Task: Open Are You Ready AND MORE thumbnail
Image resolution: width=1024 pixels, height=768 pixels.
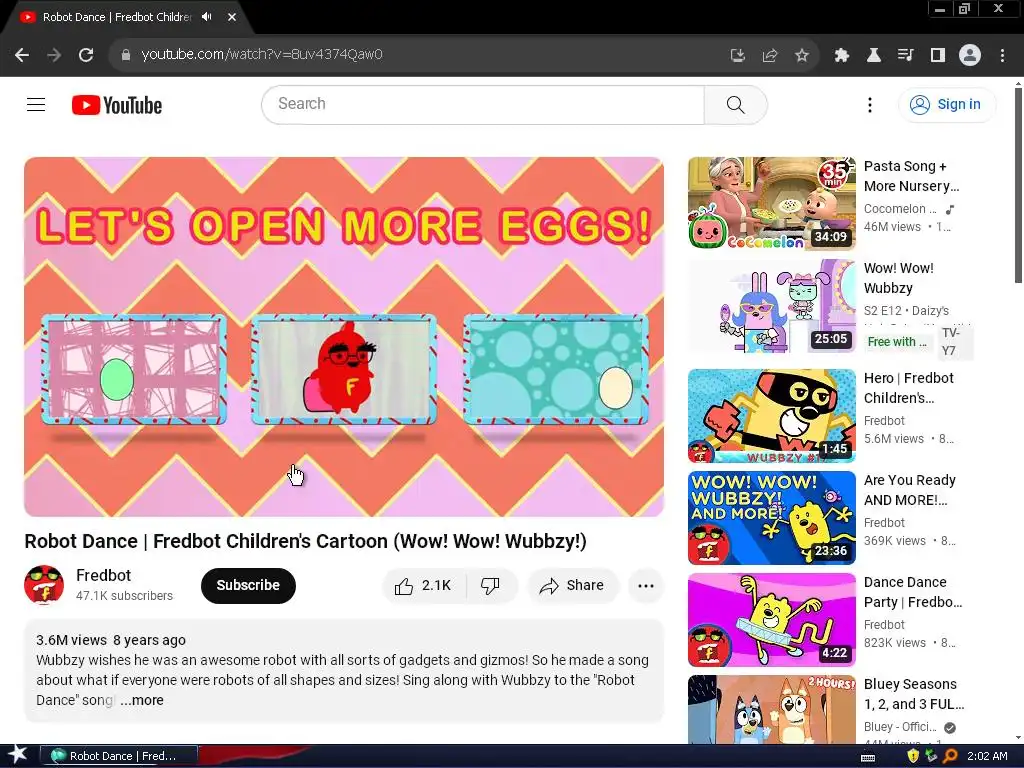Action: click(772, 517)
